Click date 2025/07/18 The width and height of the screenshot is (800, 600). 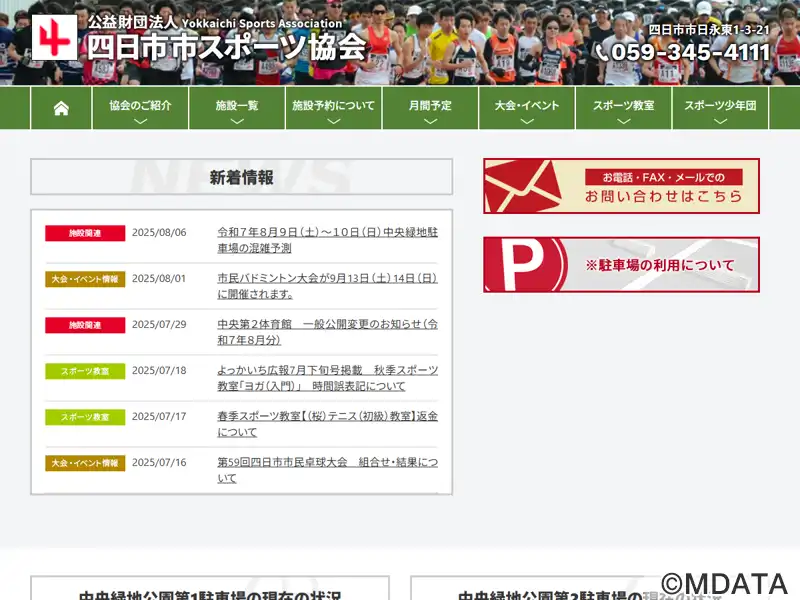(x=159, y=370)
